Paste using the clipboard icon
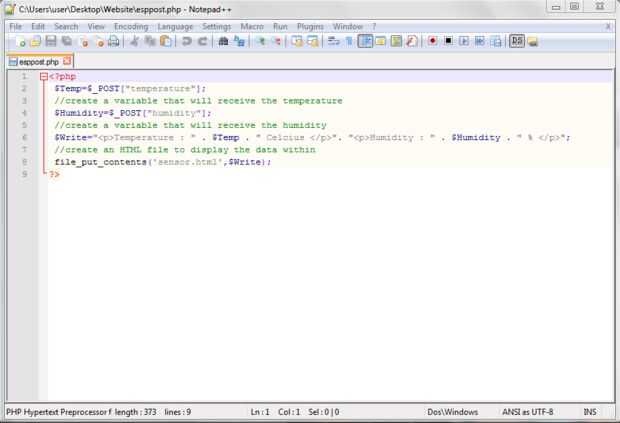The image size is (620, 423). pos(166,41)
